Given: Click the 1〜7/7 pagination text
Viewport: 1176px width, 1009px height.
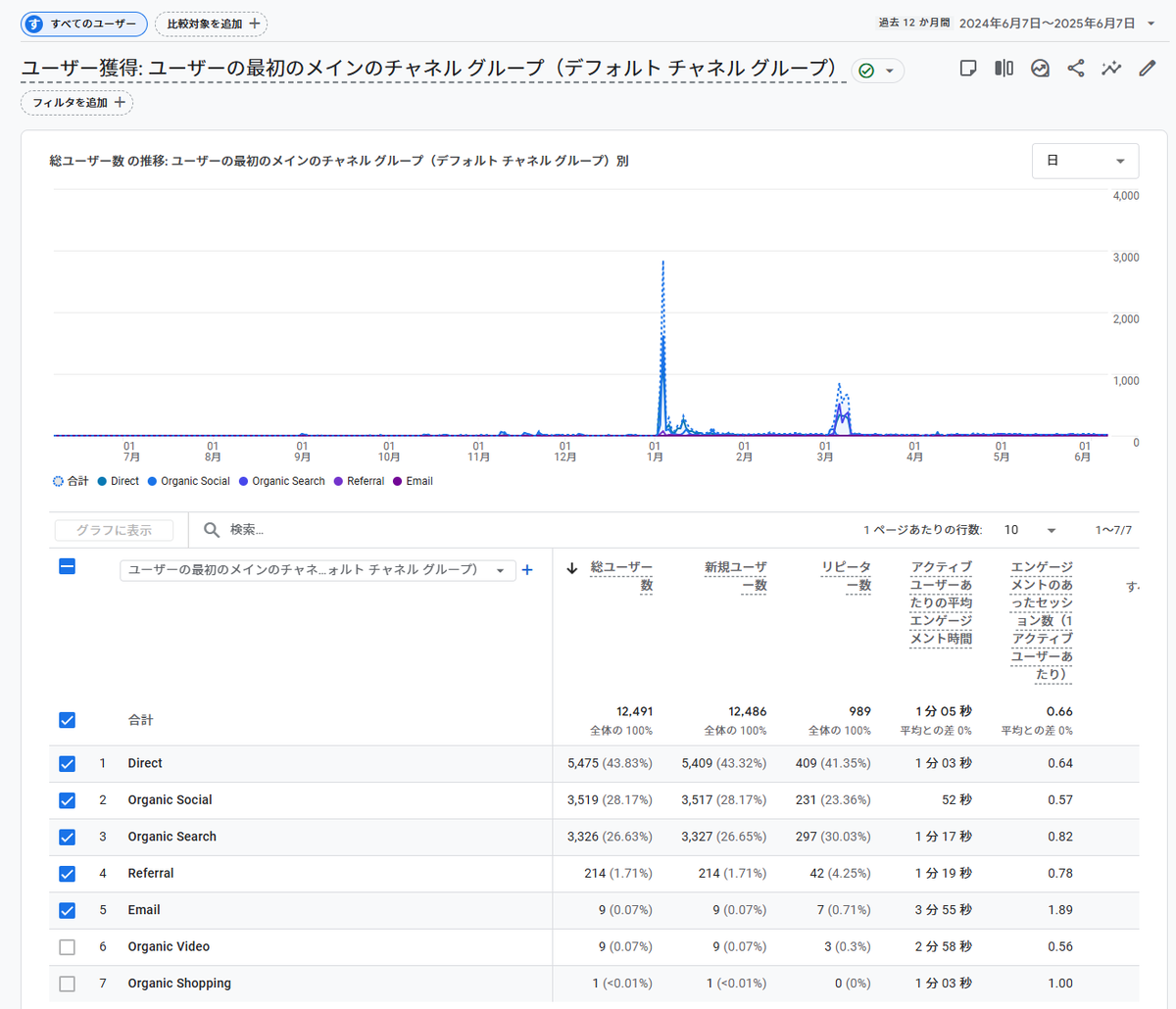Looking at the screenshot, I should click(1113, 530).
